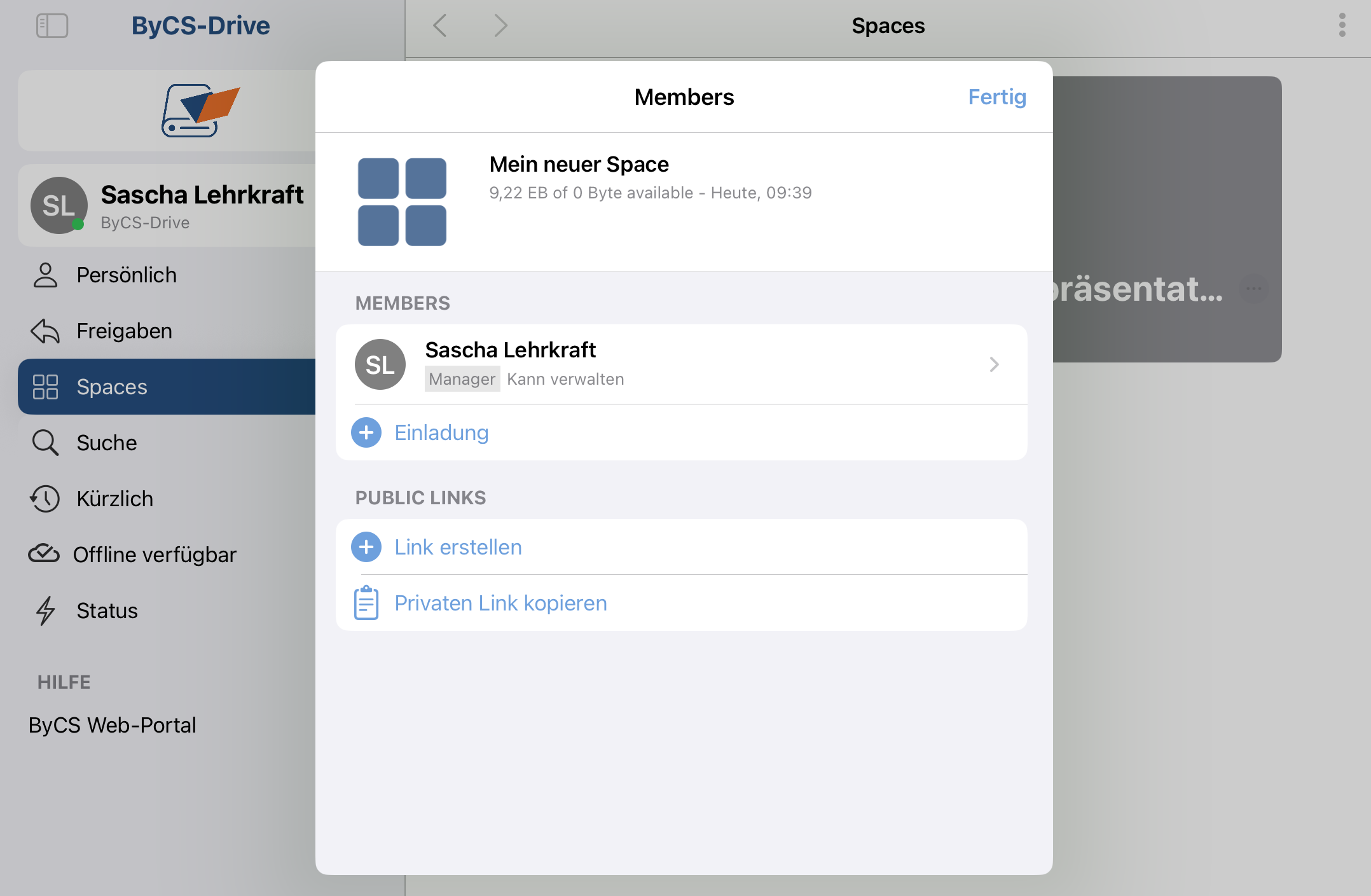
Task: Go to Suche in the sidebar
Action: pos(106,443)
